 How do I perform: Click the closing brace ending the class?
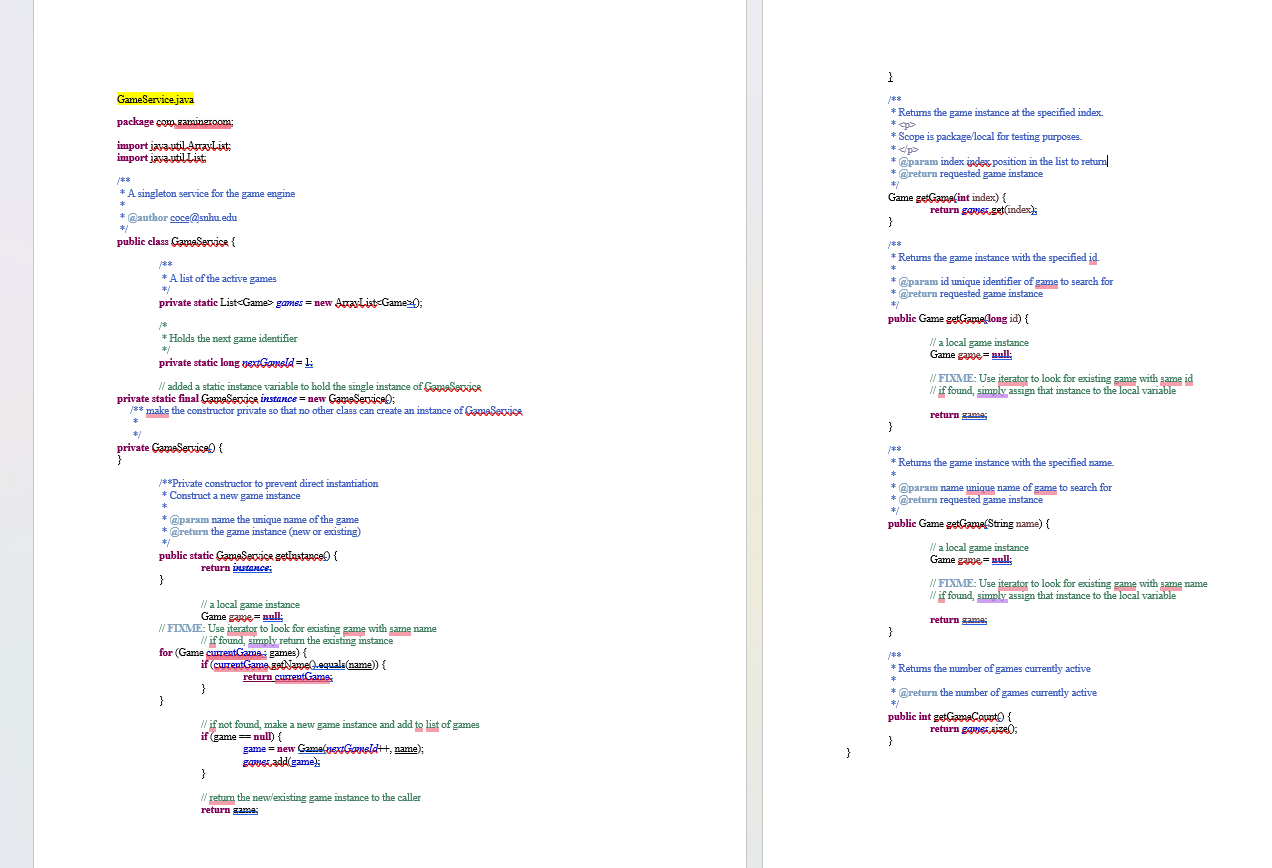[x=847, y=752]
